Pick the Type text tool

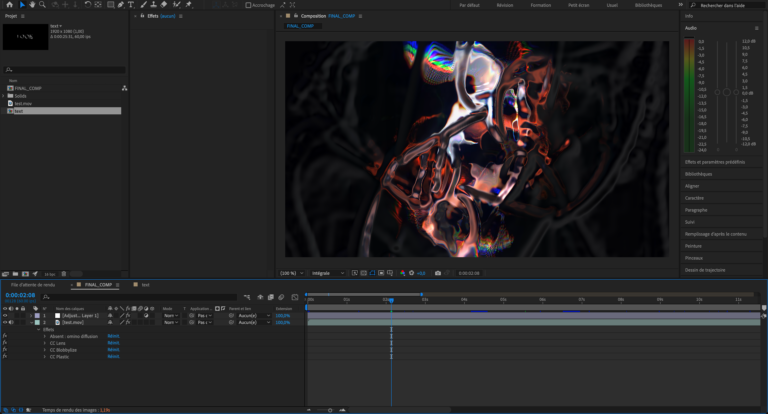pos(131,5)
